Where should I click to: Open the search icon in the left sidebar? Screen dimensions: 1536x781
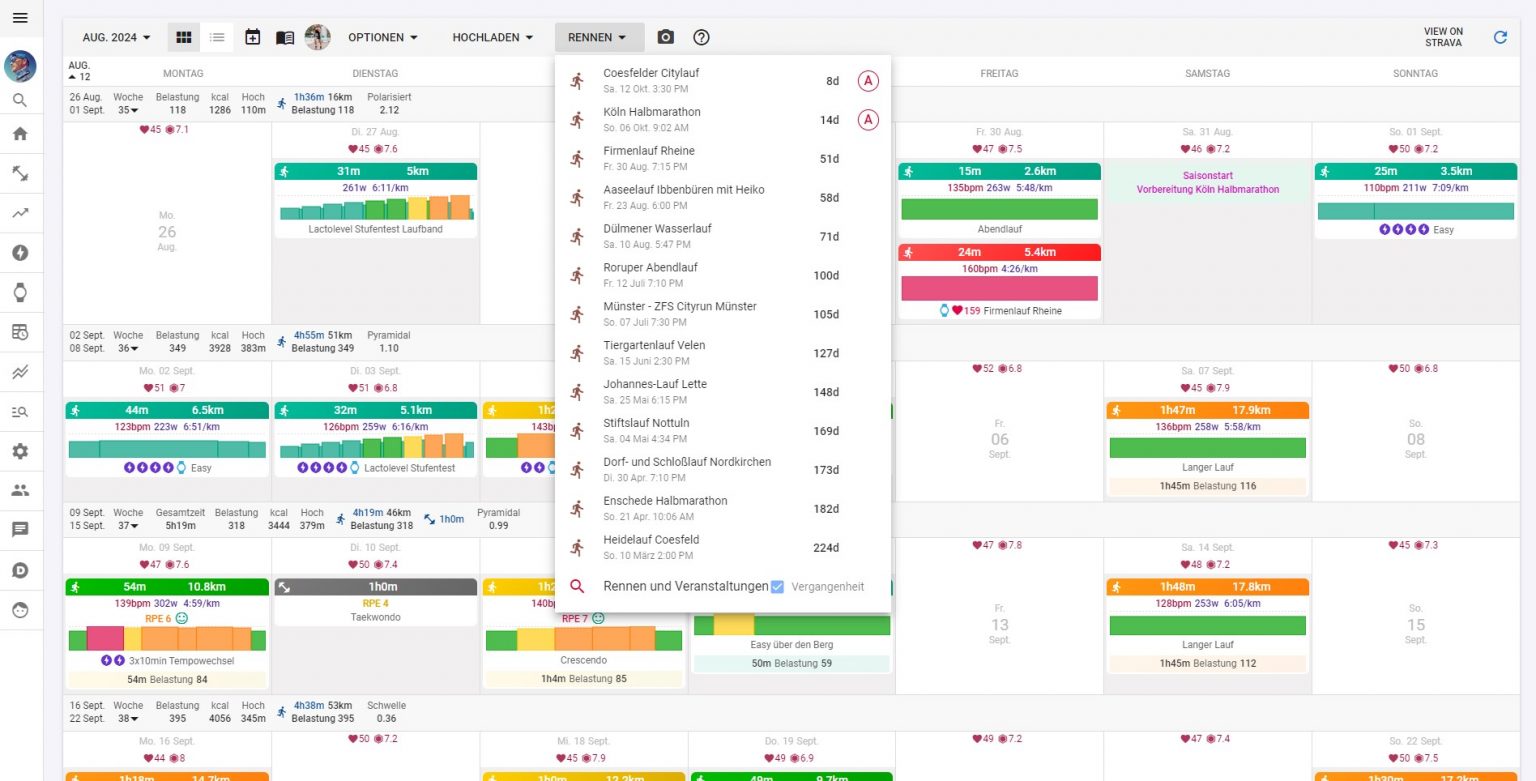pyautogui.click(x=21, y=100)
